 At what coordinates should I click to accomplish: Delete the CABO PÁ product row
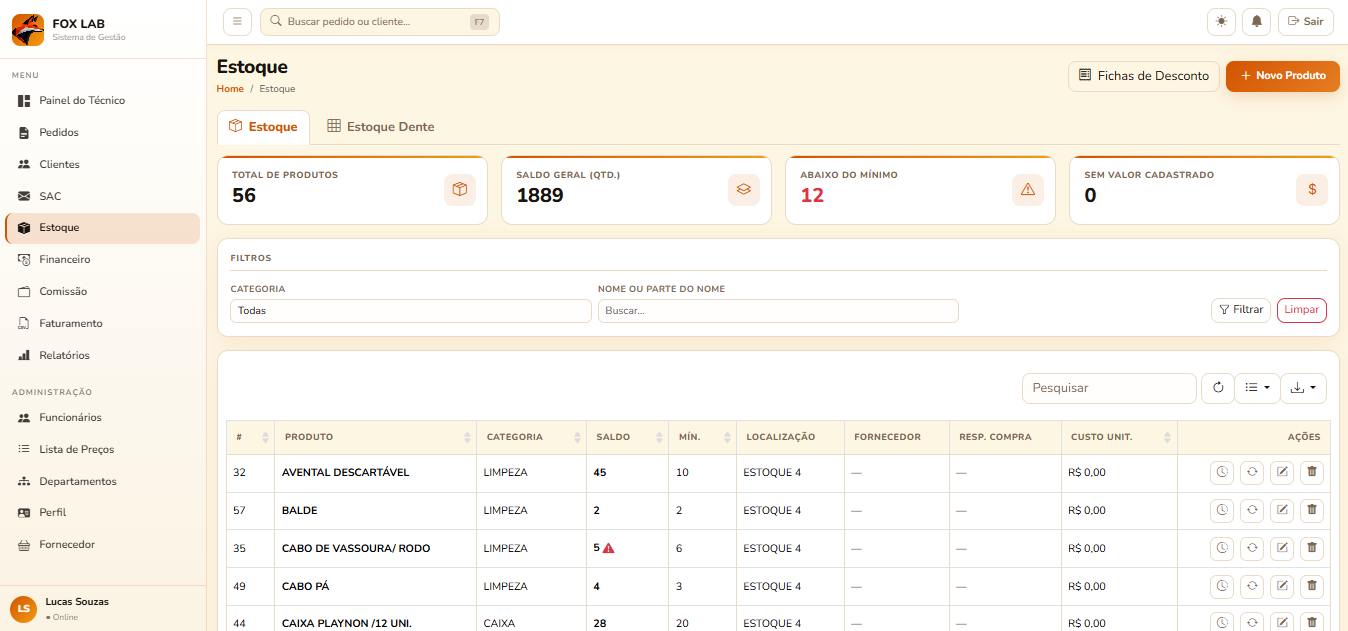pyautogui.click(x=1311, y=586)
